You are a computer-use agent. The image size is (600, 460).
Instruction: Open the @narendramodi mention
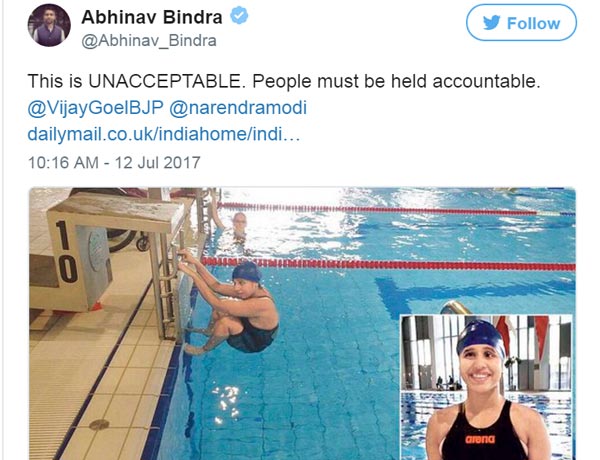[238, 108]
